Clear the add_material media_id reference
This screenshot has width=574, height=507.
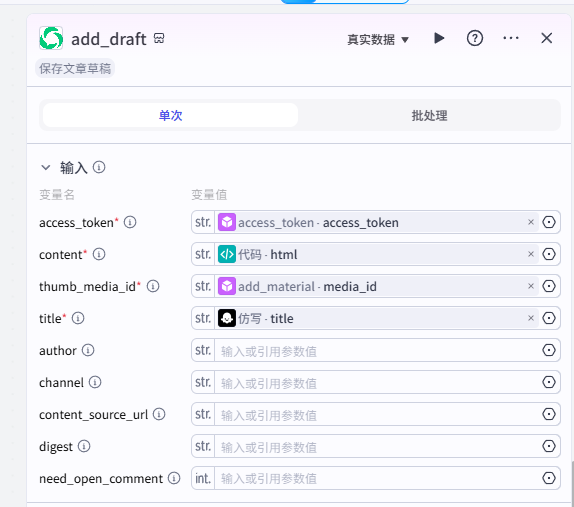531,286
